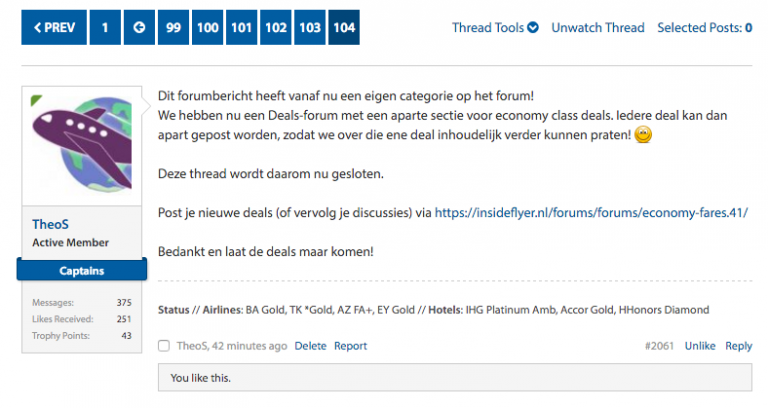Click Unlike on post #2061
The image size is (768, 408).
tap(700, 346)
